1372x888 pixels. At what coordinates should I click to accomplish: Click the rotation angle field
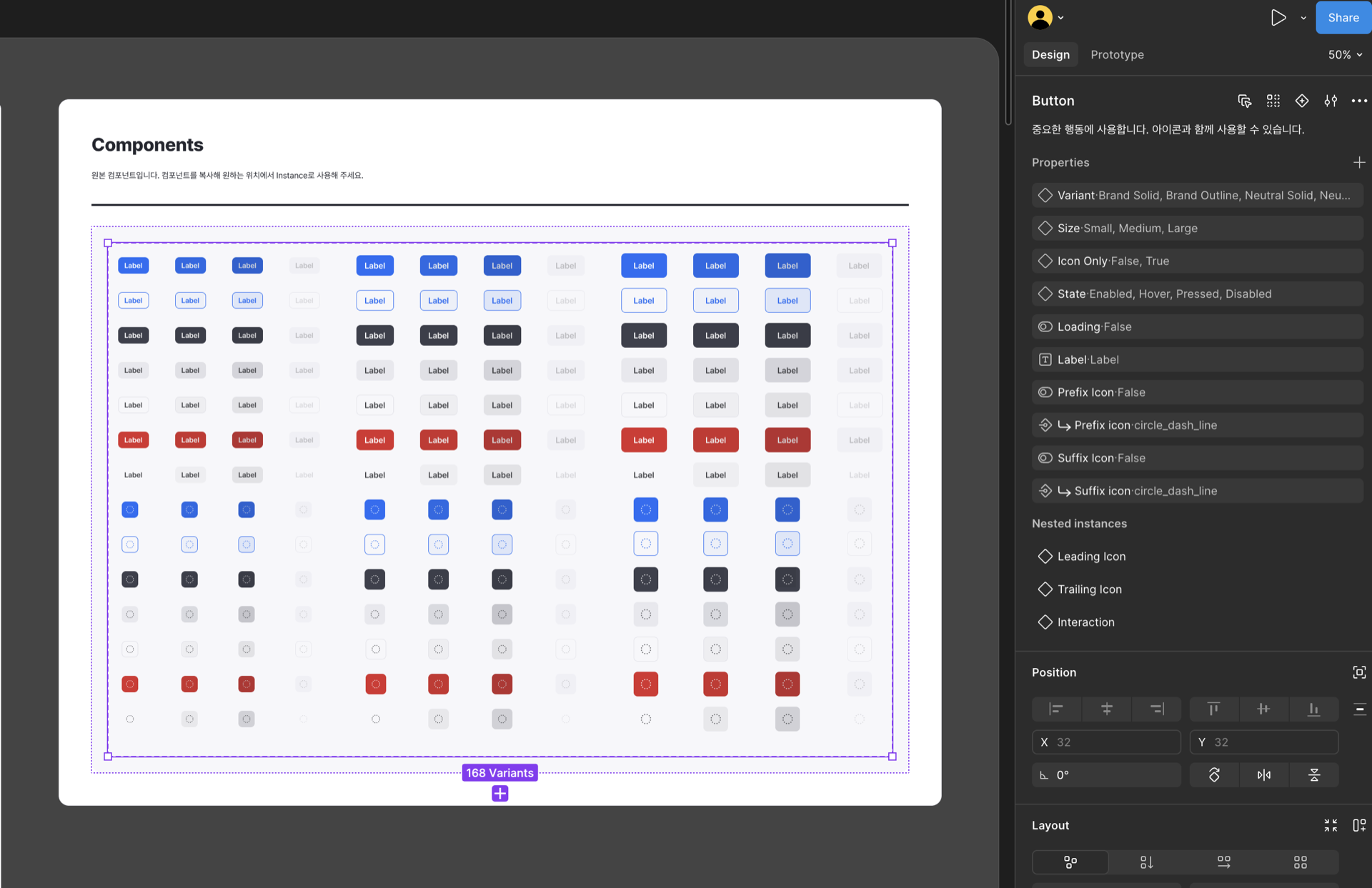[1106, 775]
